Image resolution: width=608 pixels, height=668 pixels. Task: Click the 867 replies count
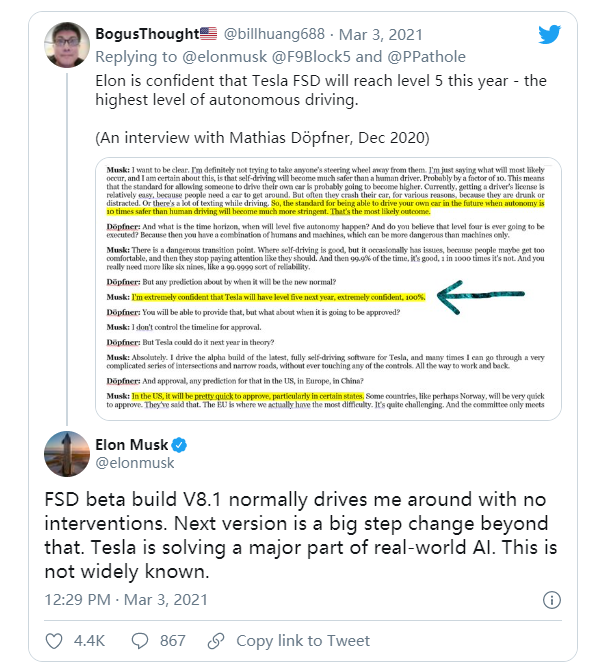click(173, 640)
